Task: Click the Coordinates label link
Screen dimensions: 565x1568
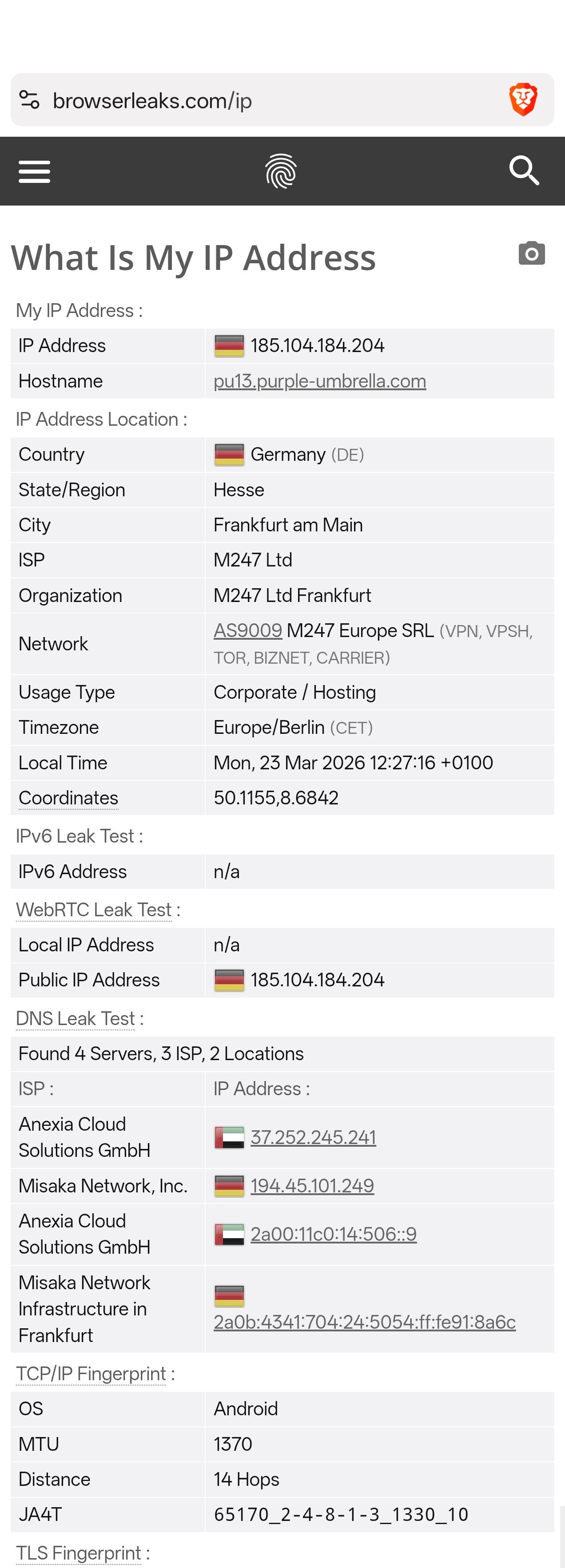Action: (x=68, y=798)
